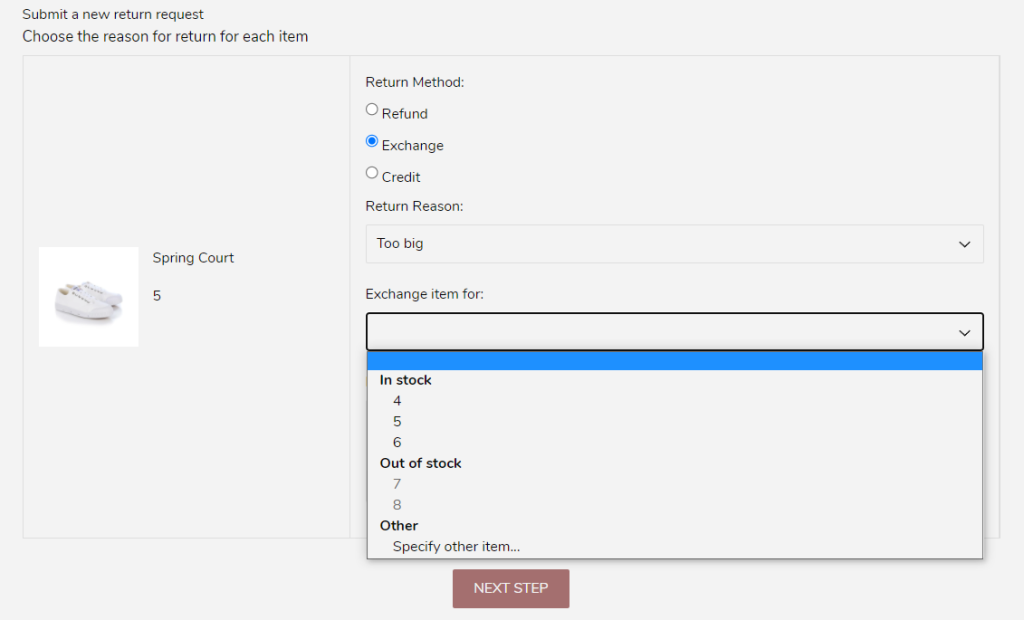Select the blank highlighted option in the list
This screenshot has height=620, width=1024.
pos(675,361)
